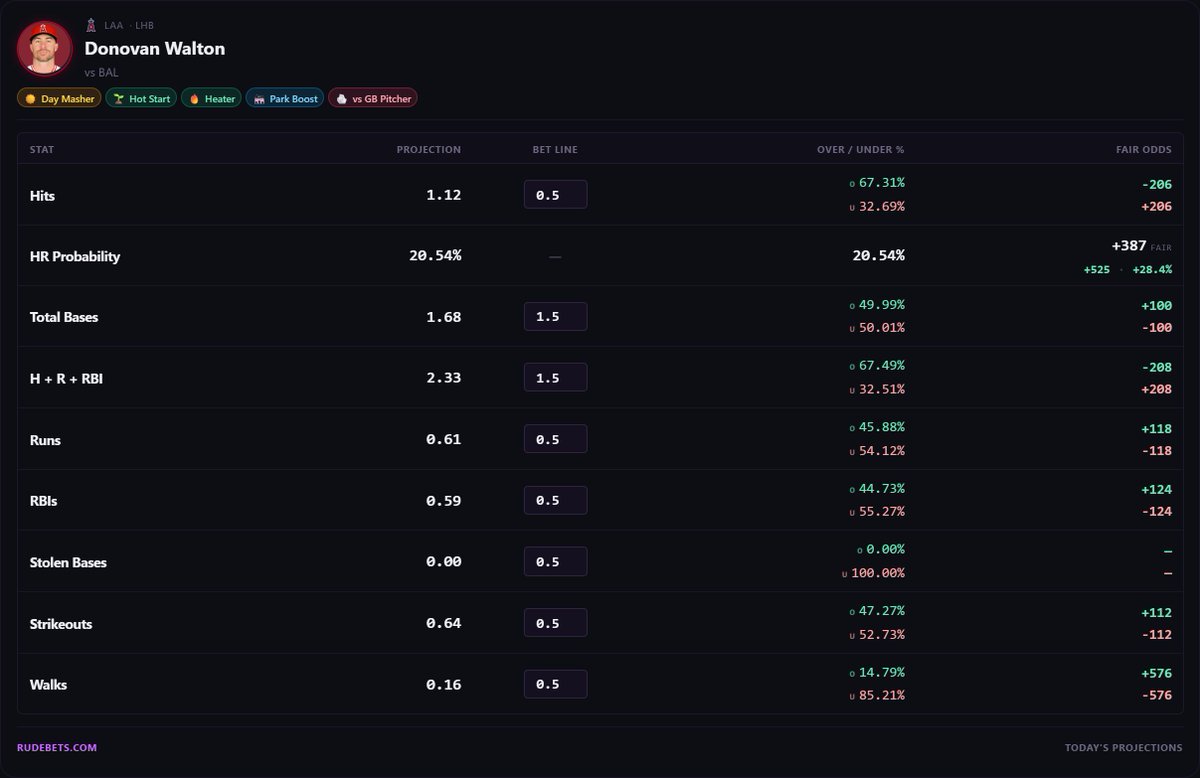Edit the Runs bet line field

[x=555, y=439]
